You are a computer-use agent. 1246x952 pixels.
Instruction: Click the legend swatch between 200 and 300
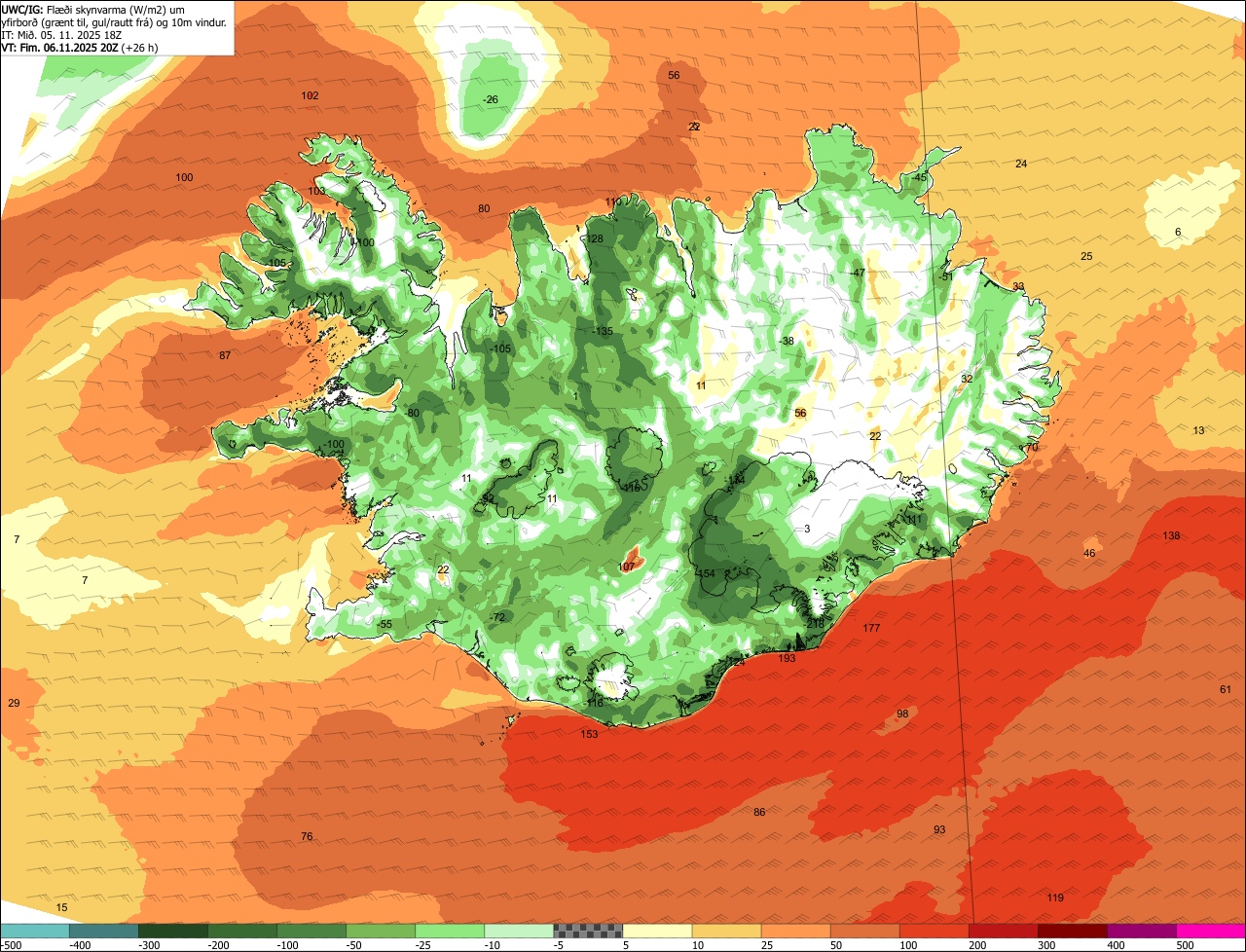[1003, 931]
